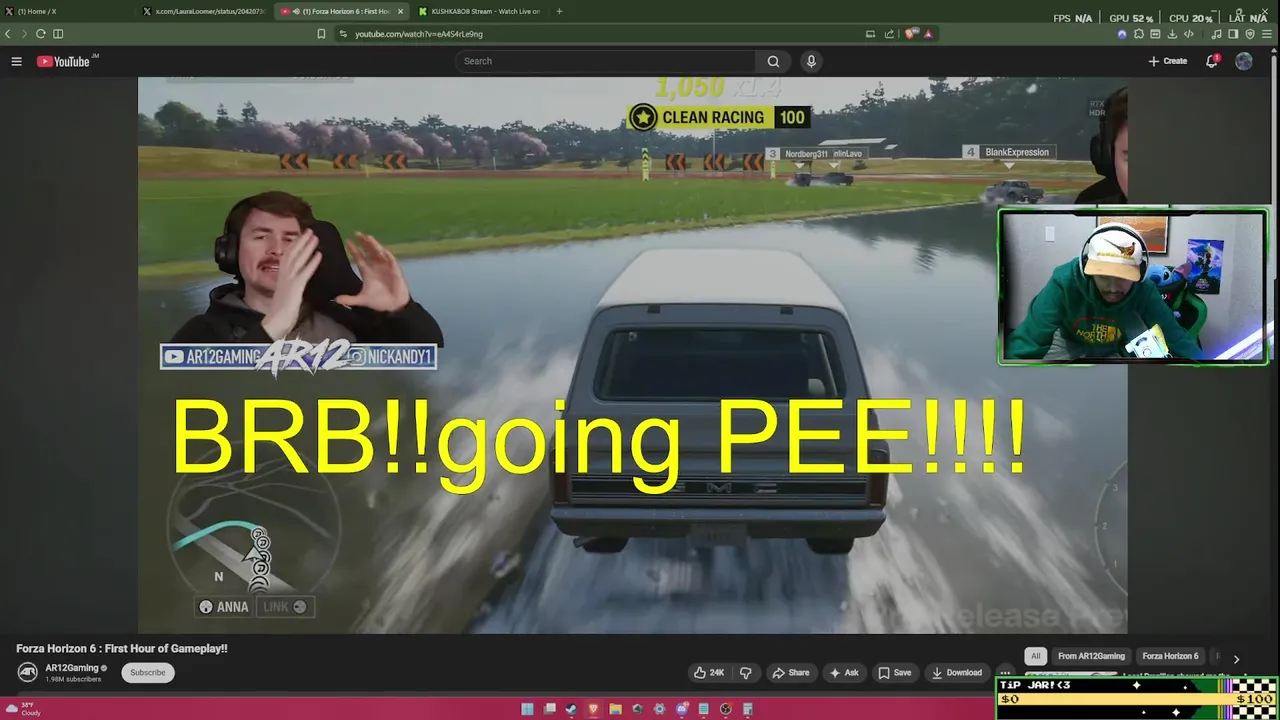Open the YouTube notifications bell

click(x=1212, y=61)
